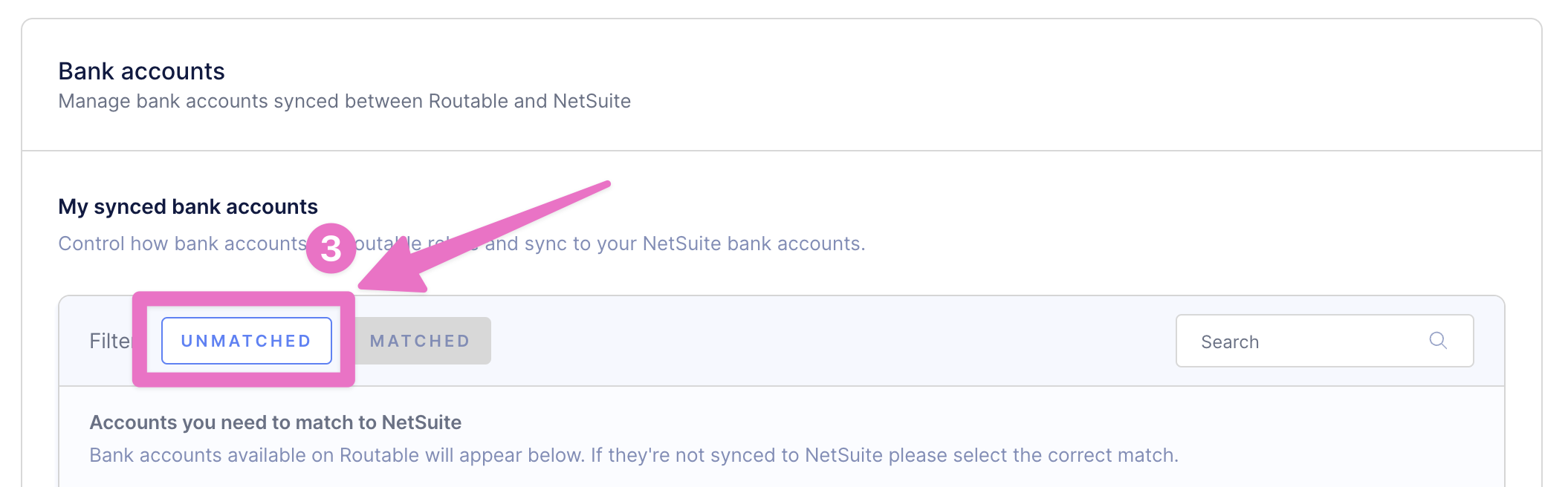Viewport: 1568px width, 487px height.
Task: Click the Bank accounts page heading
Action: click(141, 71)
